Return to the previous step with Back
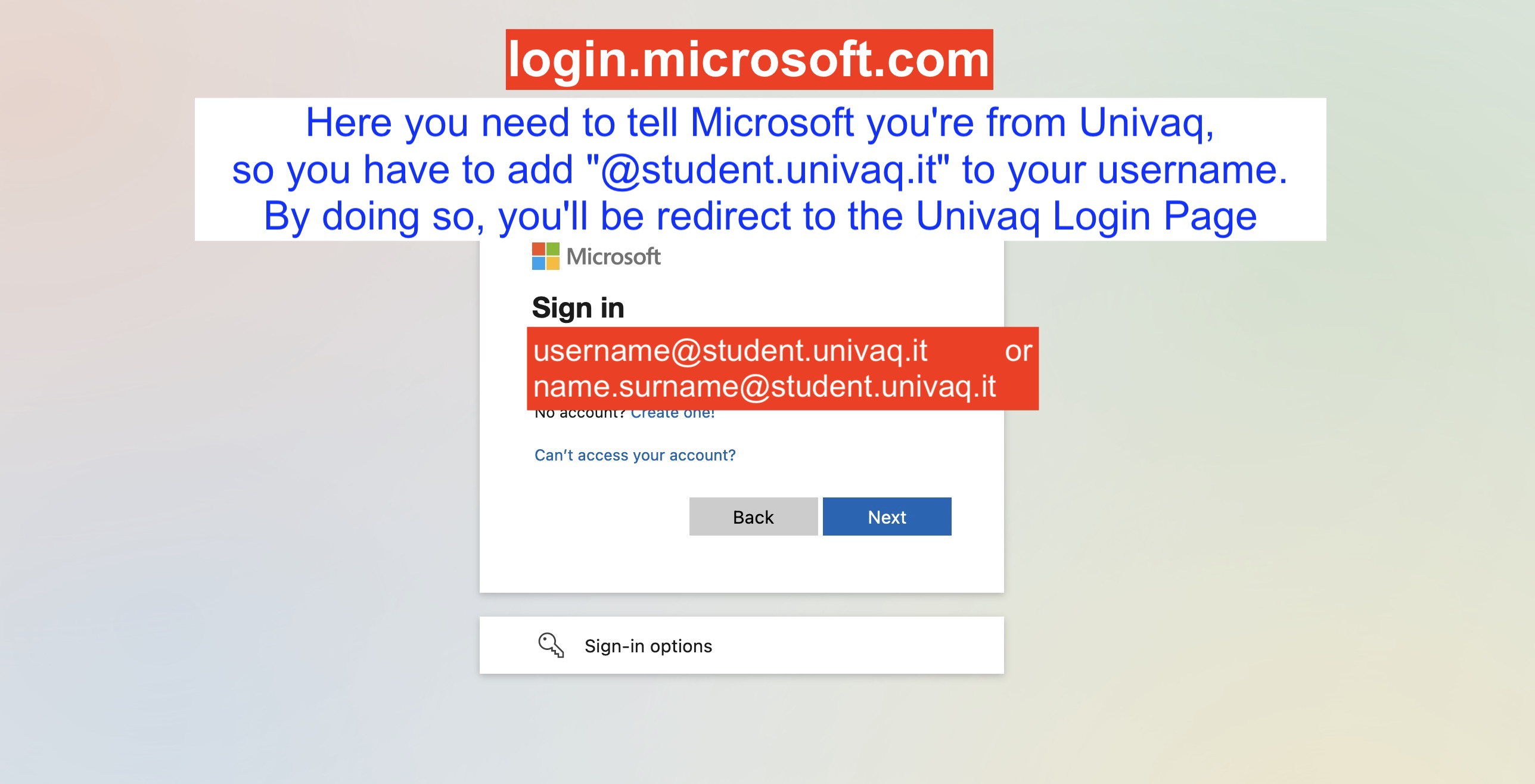 click(x=753, y=517)
